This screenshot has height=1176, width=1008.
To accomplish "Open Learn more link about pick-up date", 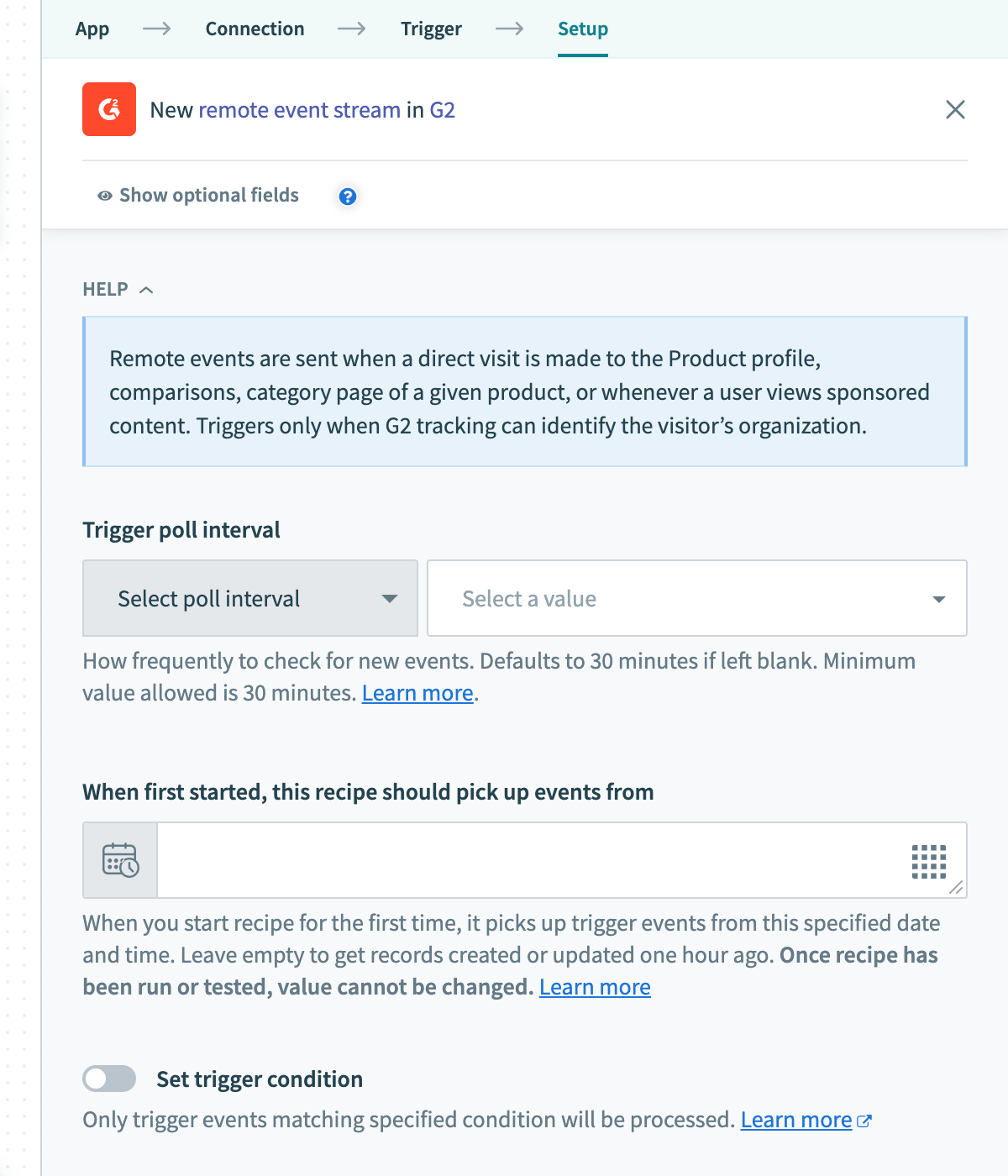I will (595, 987).
